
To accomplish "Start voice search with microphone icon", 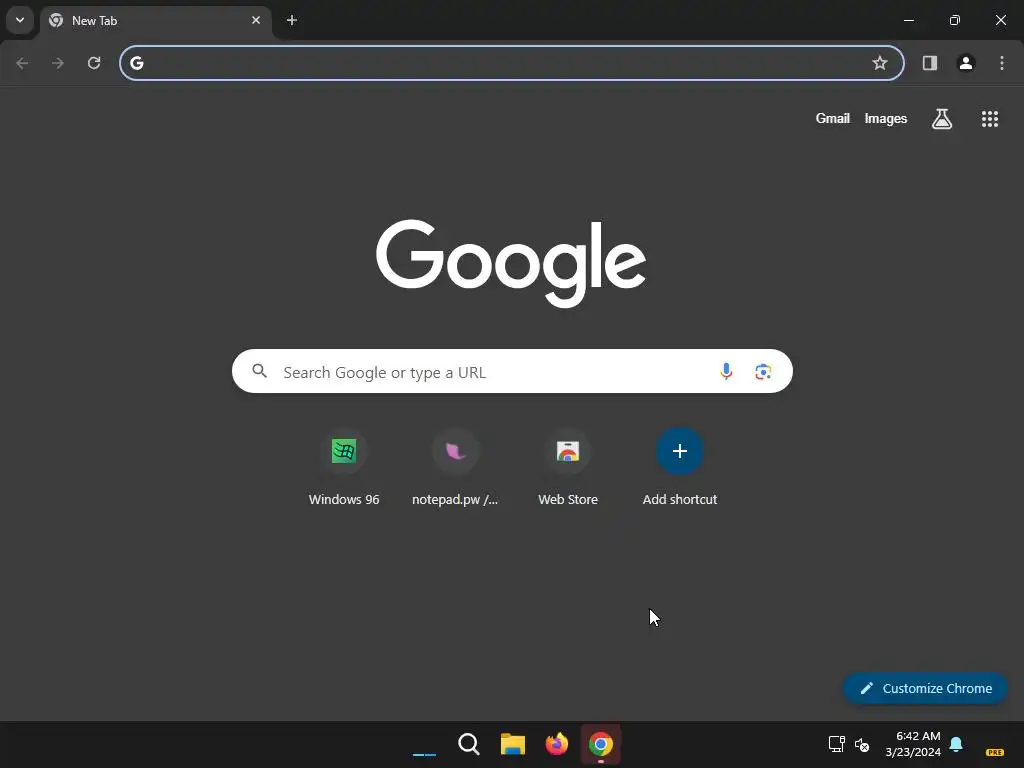I will (x=726, y=372).
